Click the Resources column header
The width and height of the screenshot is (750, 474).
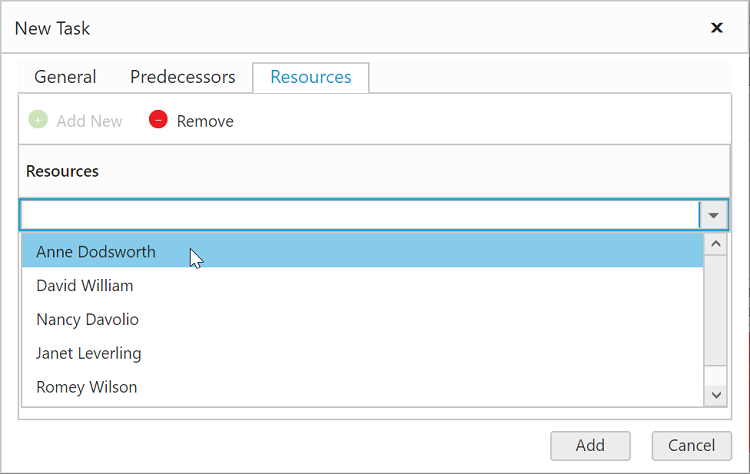[x=63, y=171]
